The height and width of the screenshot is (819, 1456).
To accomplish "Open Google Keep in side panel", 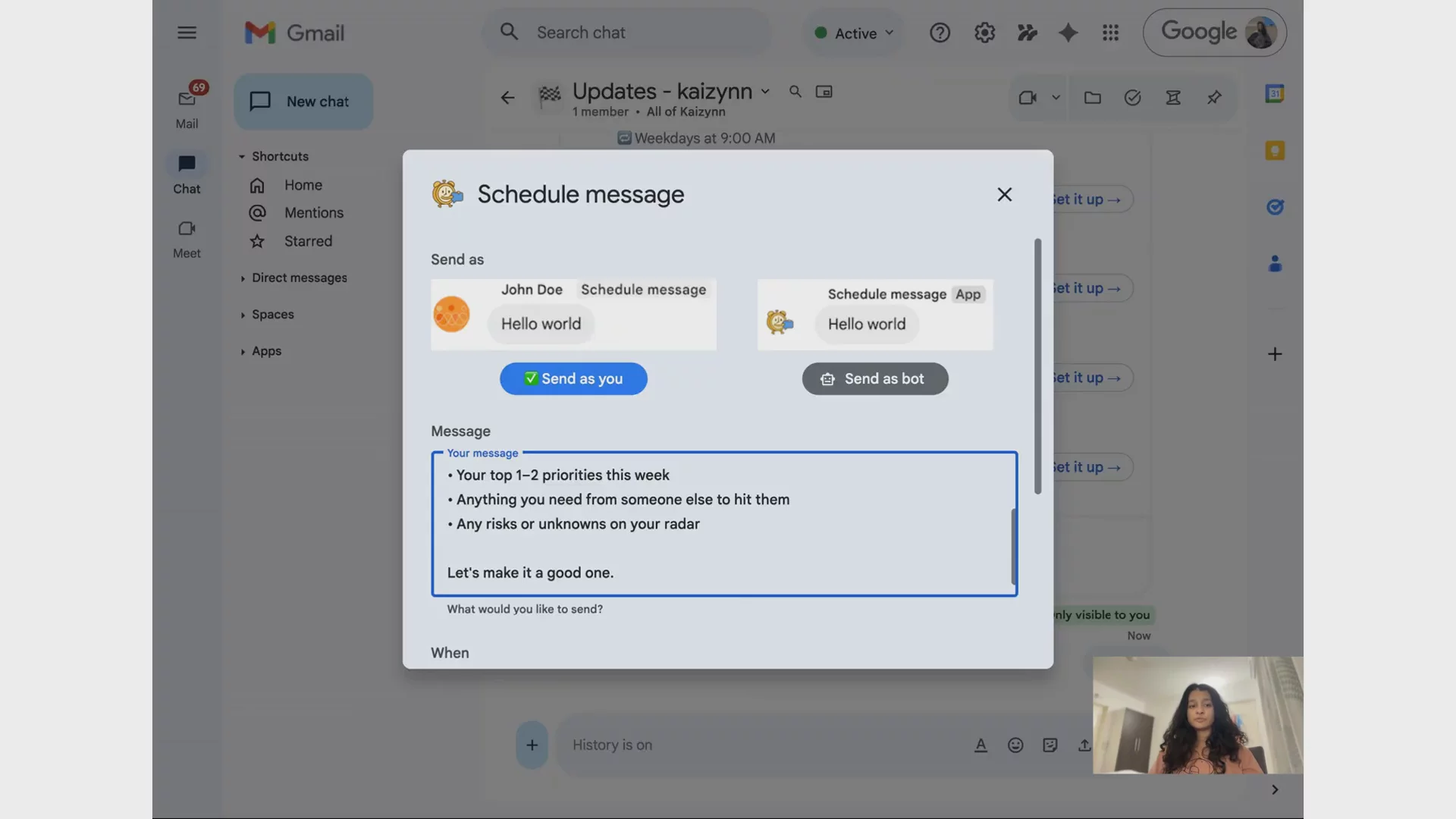I will pos(1275,150).
